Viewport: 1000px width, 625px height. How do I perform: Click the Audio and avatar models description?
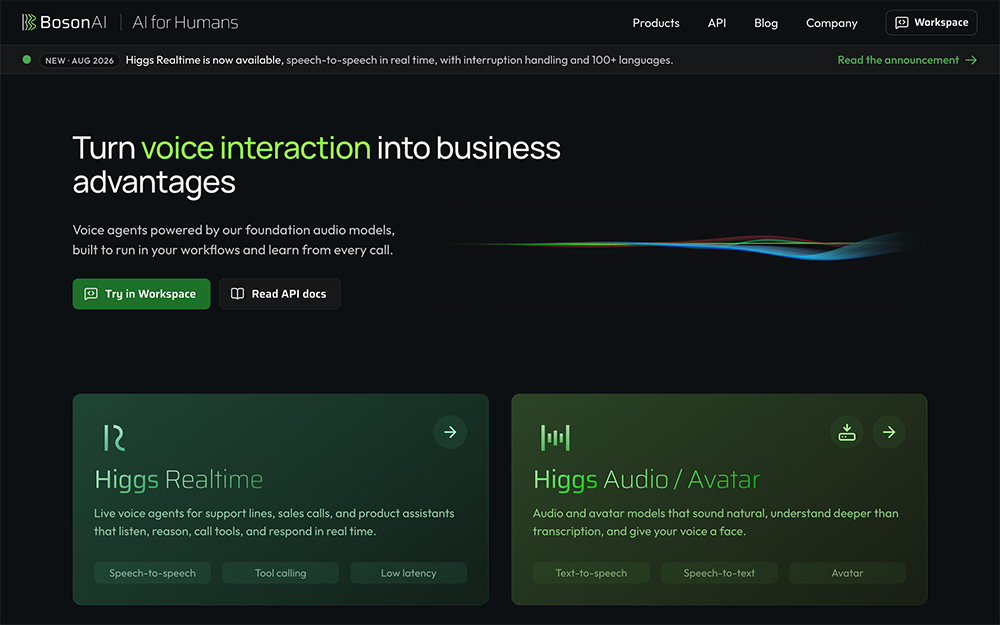[716, 522]
